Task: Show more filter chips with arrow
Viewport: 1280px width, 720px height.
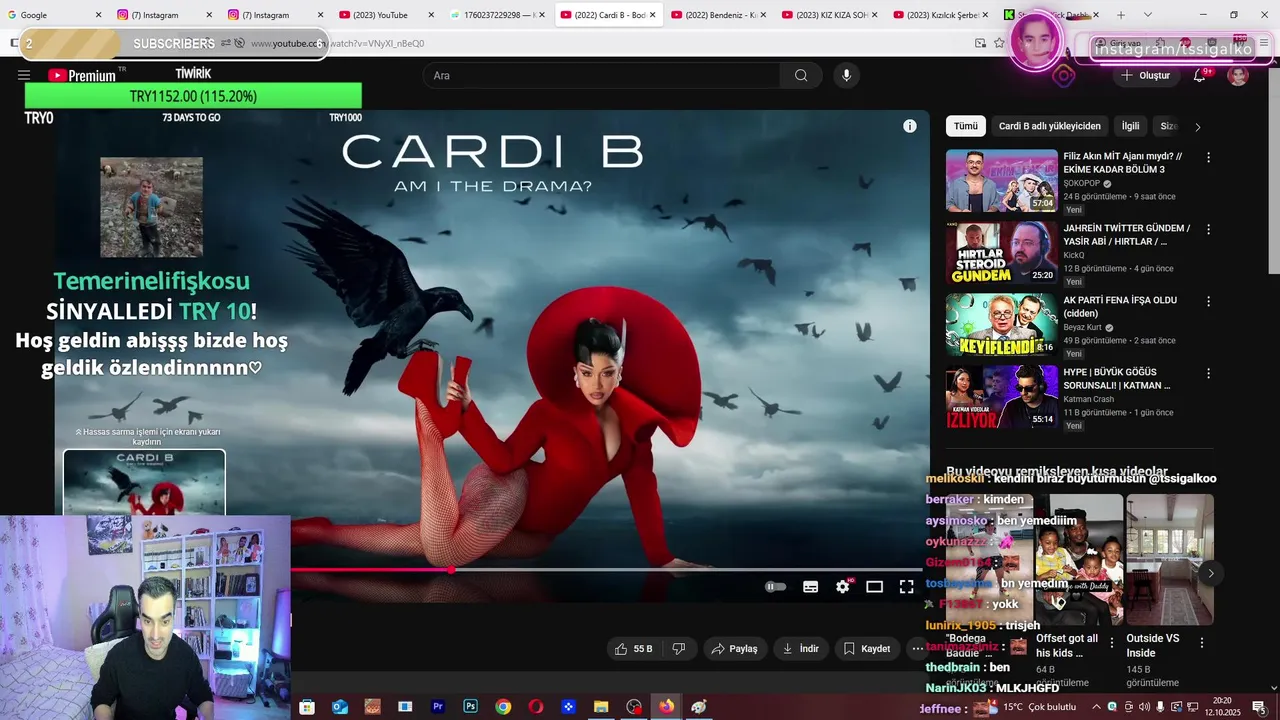Action: click(1197, 127)
